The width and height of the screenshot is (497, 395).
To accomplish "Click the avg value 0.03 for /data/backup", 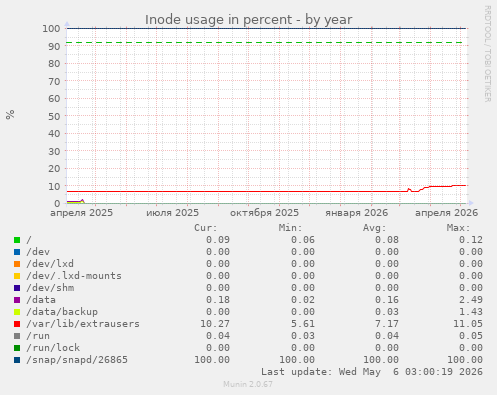I will point(387,312).
